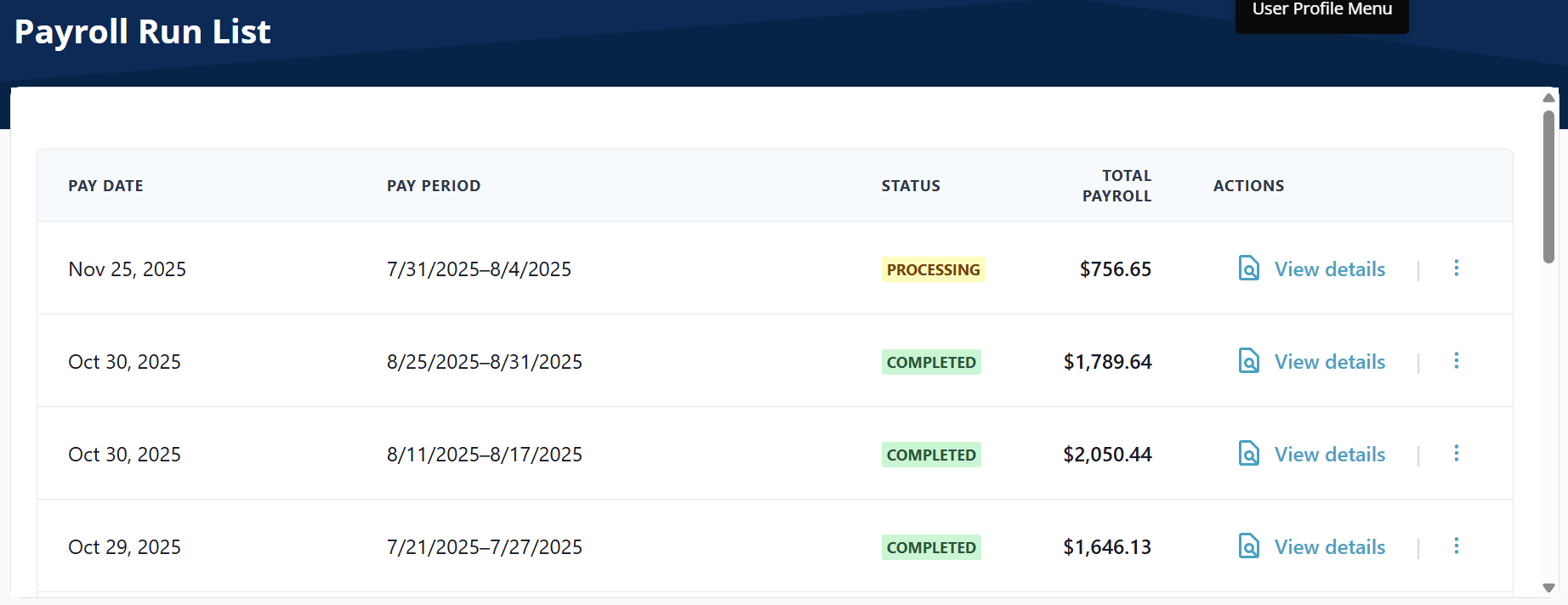Click document icon in $1,789.64 payroll row
This screenshot has height=605, width=1568.
click(1248, 361)
